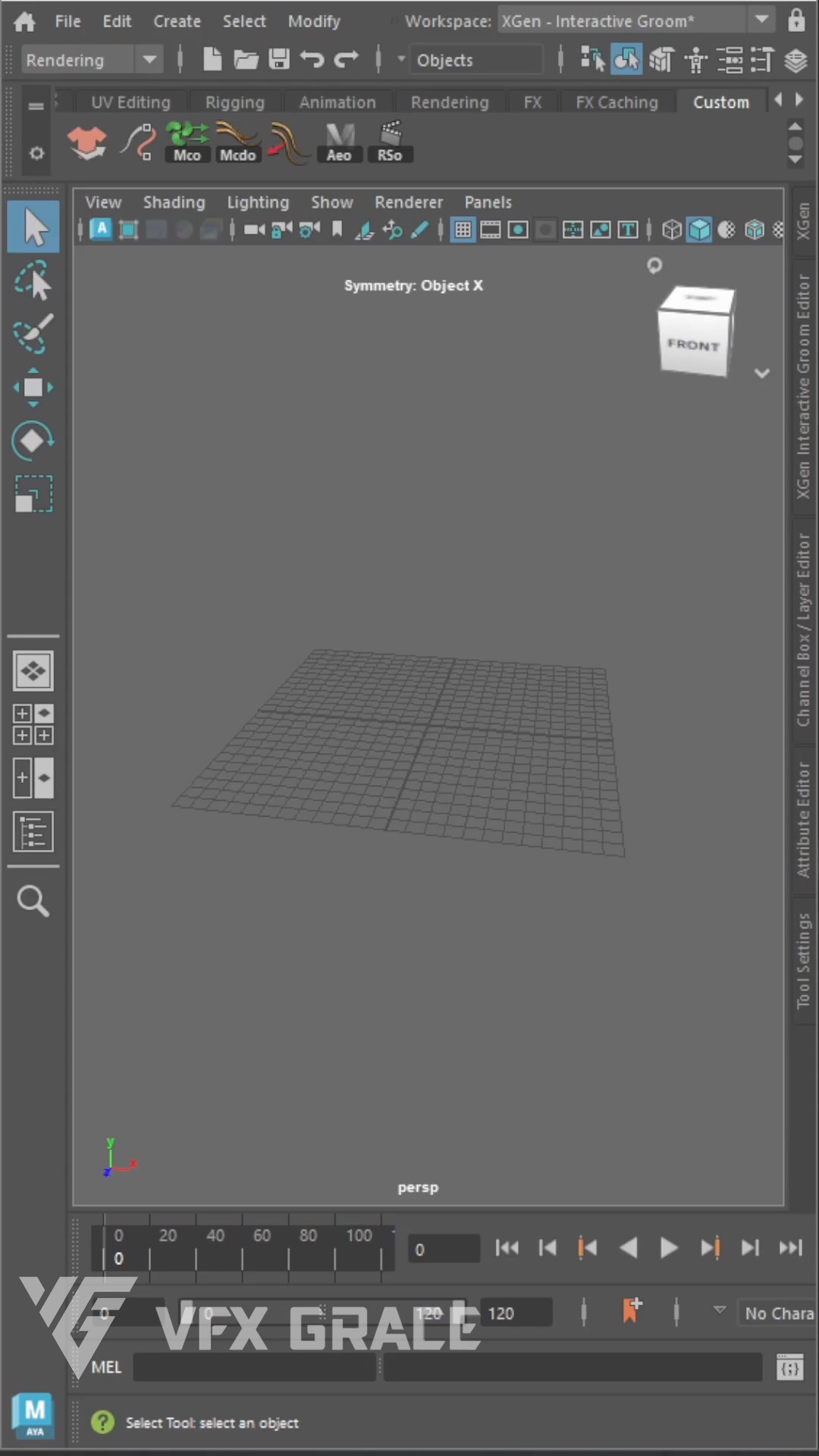Activate the Scale tool
This screenshot has height=1456, width=819.
click(33, 494)
